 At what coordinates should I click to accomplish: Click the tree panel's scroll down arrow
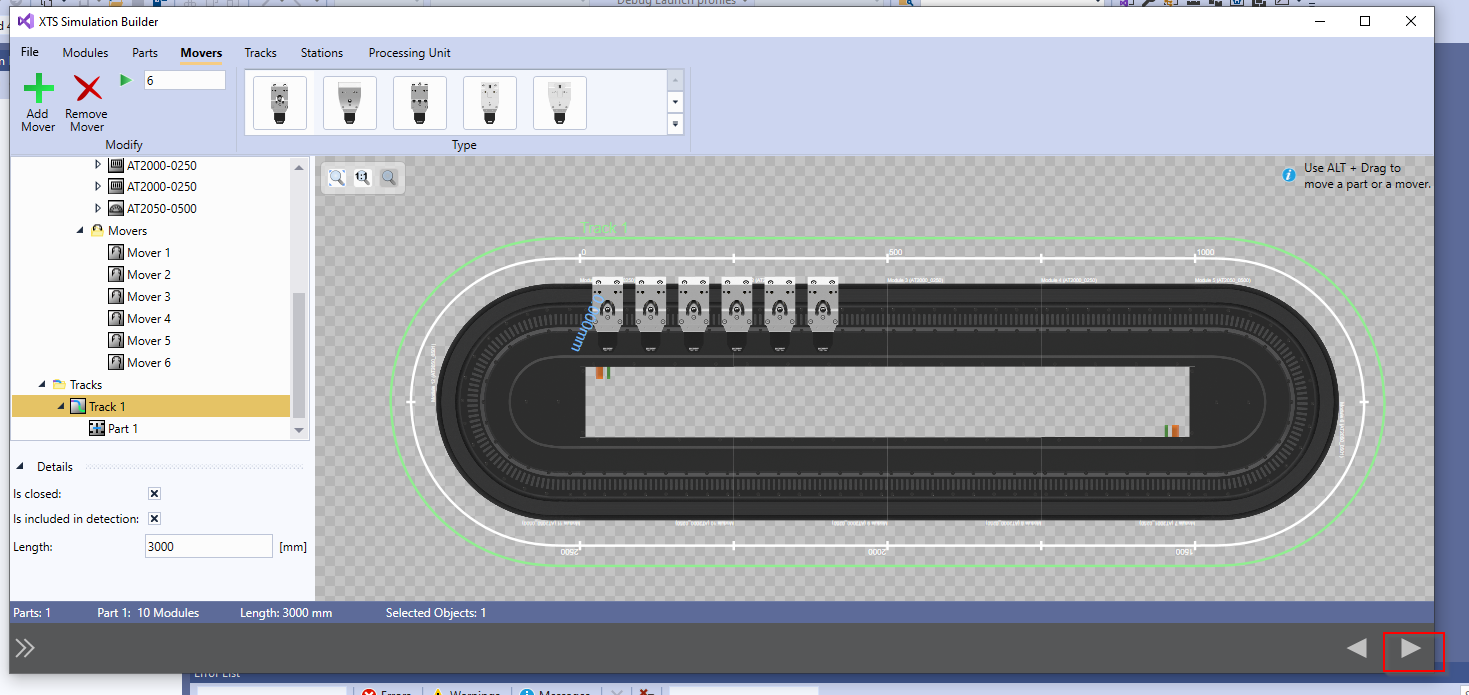point(299,430)
